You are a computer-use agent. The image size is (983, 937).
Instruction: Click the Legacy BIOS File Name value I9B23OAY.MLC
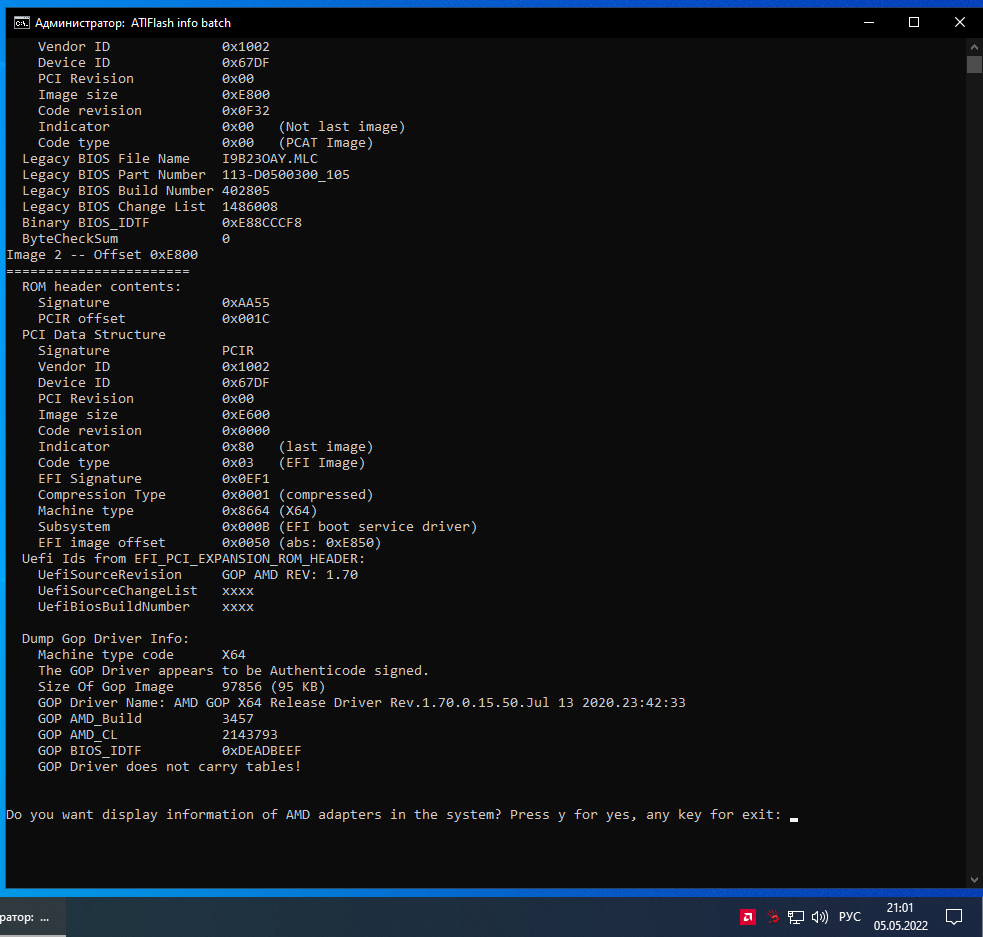(270, 159)
